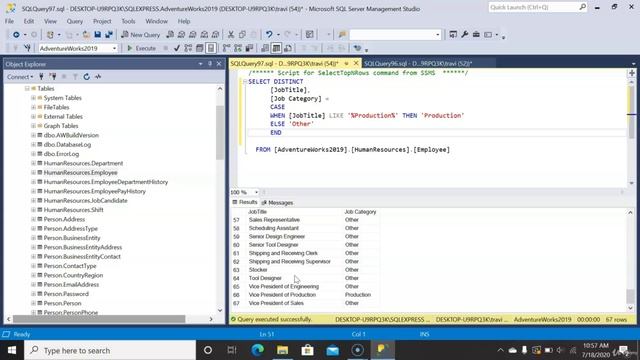Image resolution: width=640 pixels, height=360 pixels.
Task: Toggle Results to Grid mode
Action: pos(276,48)
